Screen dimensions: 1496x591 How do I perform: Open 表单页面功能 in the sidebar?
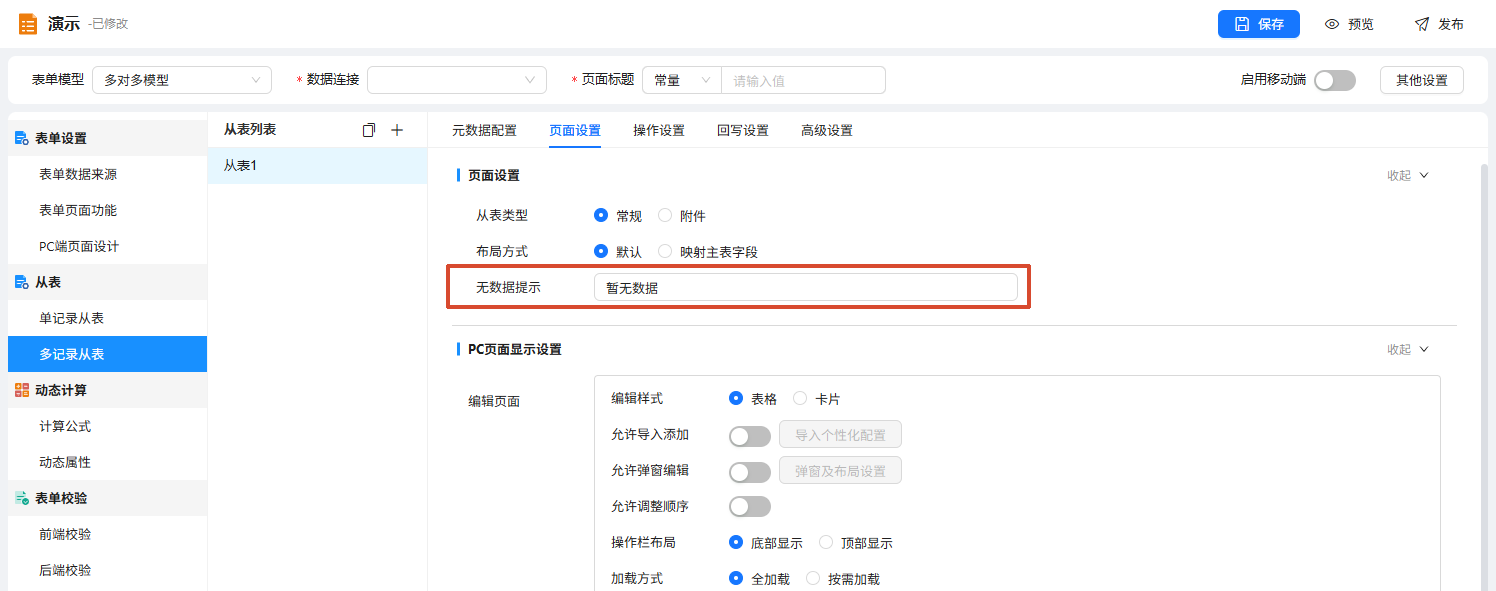[x=107, y=210]
